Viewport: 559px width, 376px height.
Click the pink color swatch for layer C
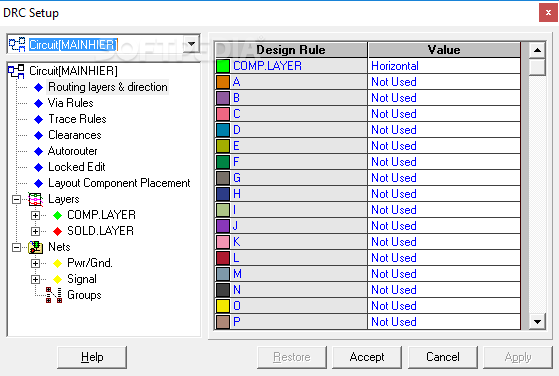pyautogui.click(x=223, y=114)
